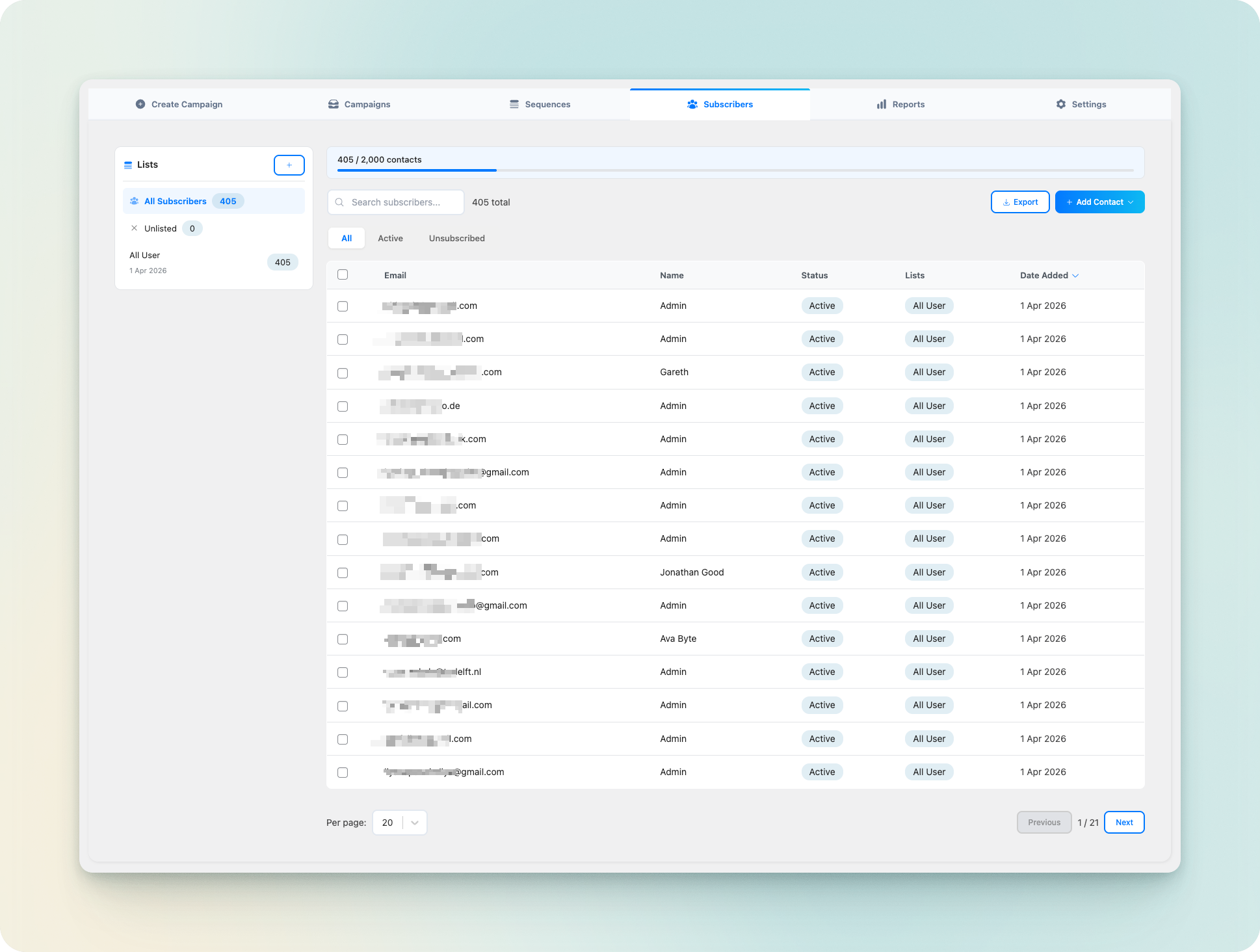1260x952 pixels.
Task: Select the checkbox beside Jonathan Good
Action: tap(343, 573)
